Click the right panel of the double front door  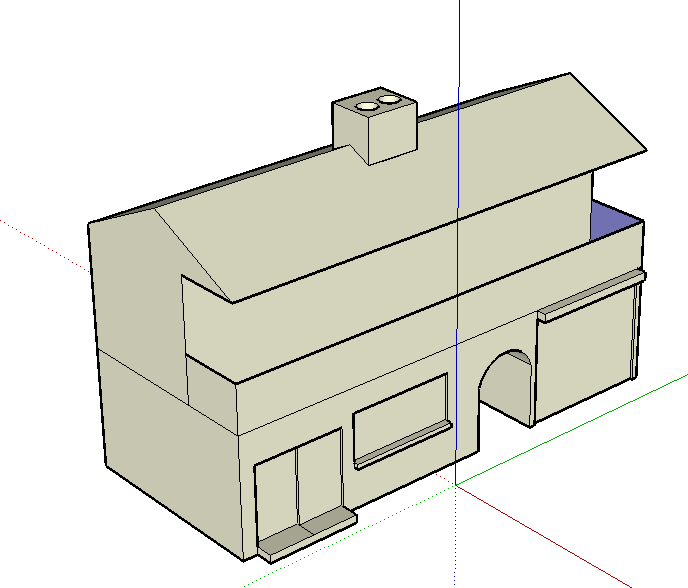click(x=320, y=476)
